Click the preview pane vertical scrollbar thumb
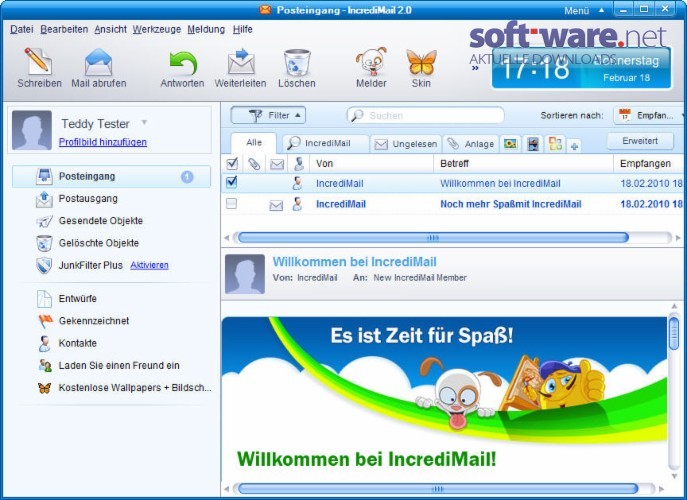The width and height of the screenshot is (687, 500). point(674,333)
